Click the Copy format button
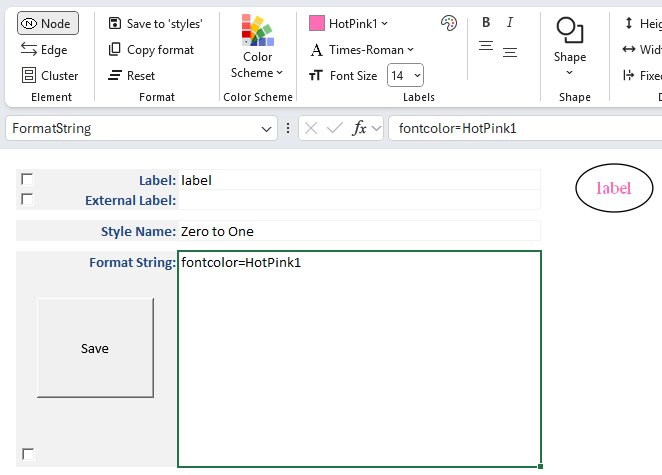662x475 pixels. [151, 49]
